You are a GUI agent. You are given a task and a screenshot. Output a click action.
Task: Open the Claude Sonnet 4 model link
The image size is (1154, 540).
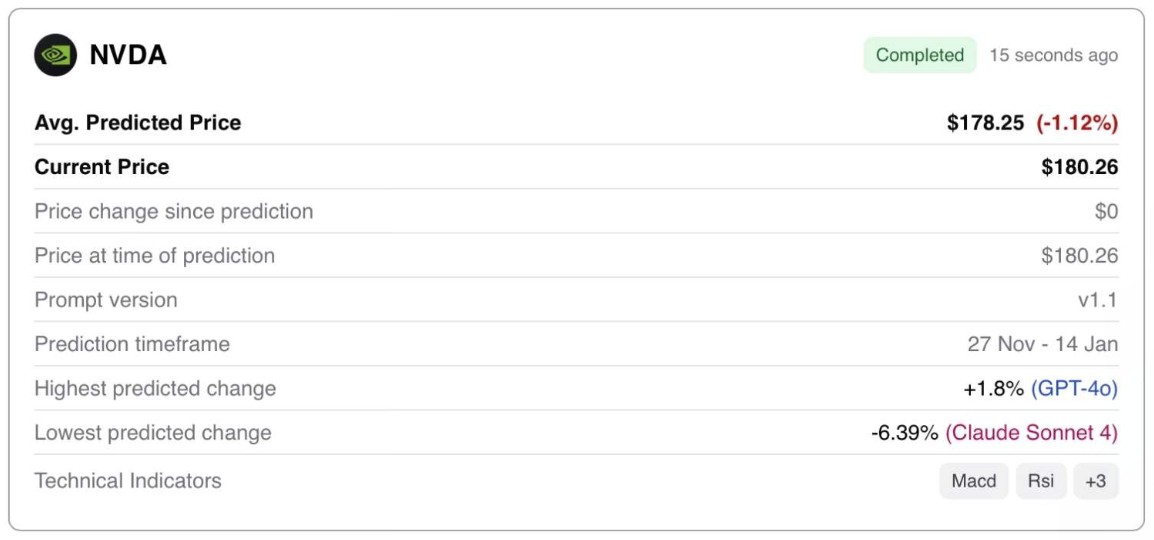point(1031,432)
